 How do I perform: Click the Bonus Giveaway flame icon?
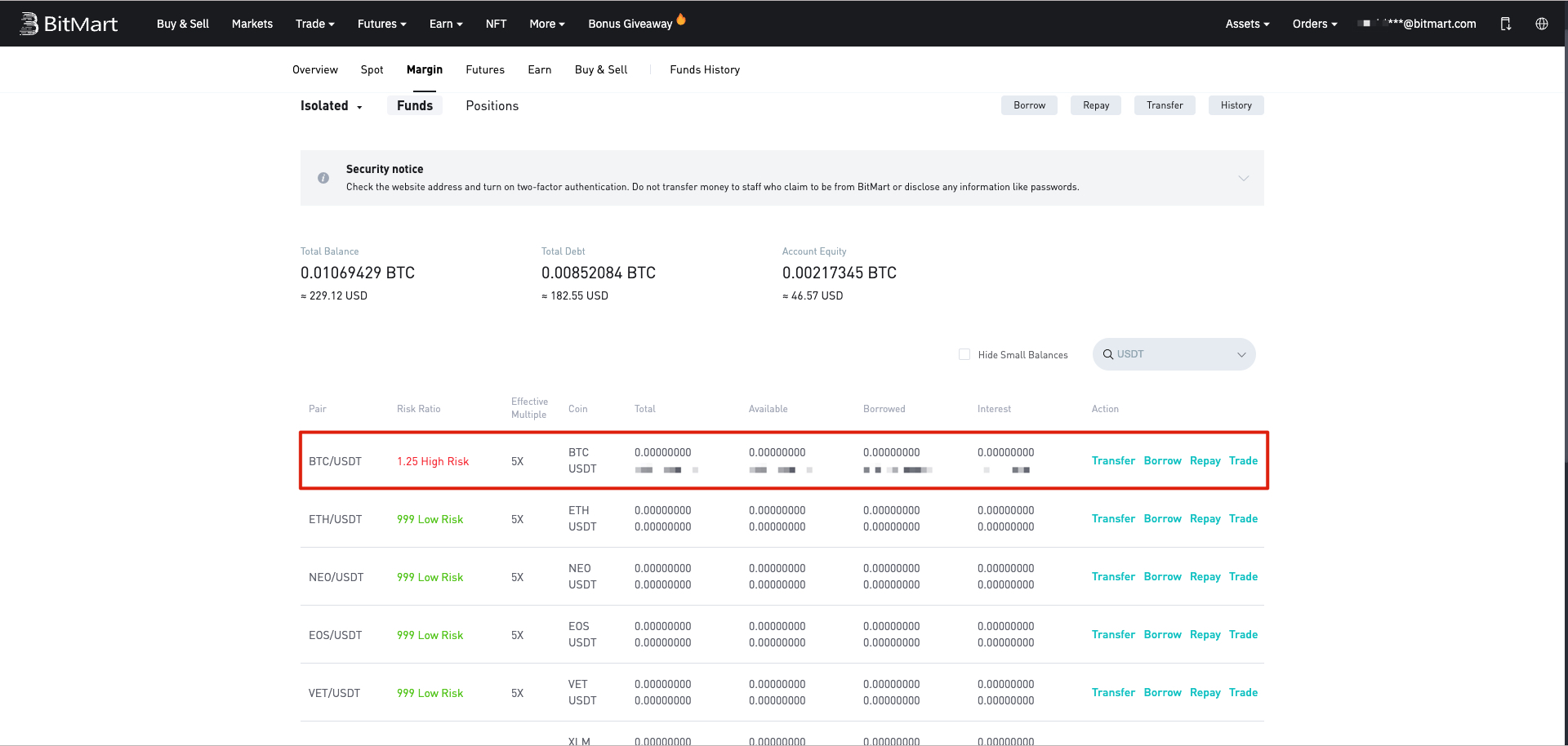(x=681, y=19)
